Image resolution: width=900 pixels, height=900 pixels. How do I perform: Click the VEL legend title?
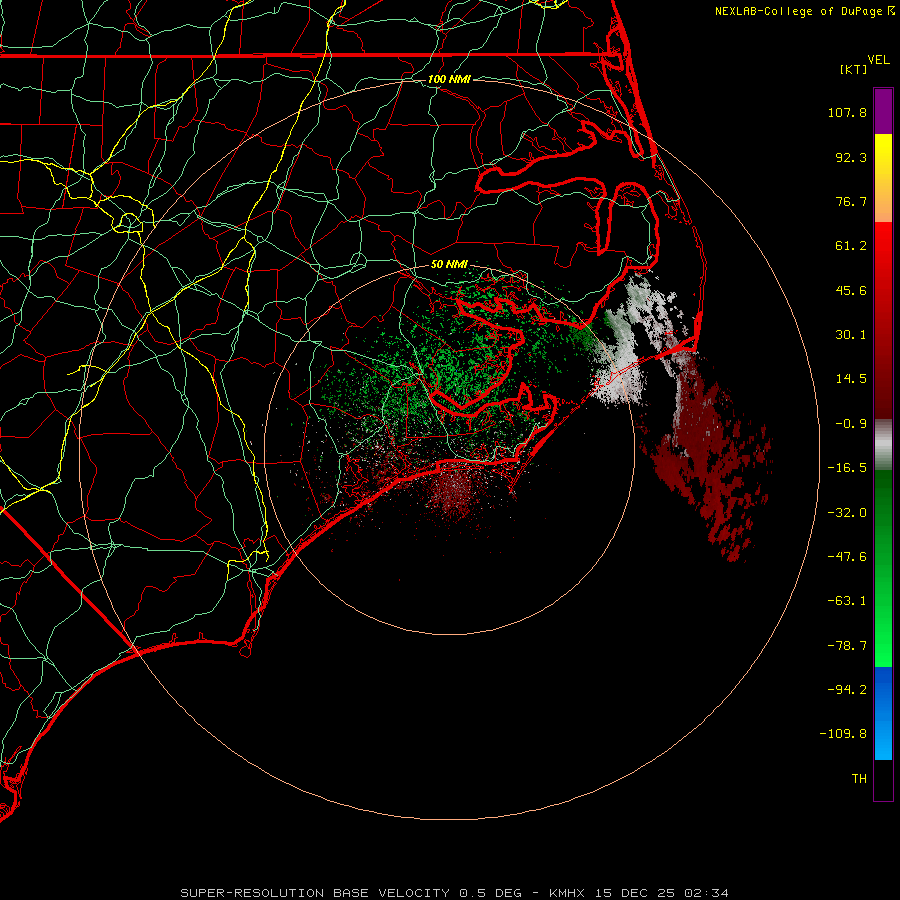click(878, 60)
